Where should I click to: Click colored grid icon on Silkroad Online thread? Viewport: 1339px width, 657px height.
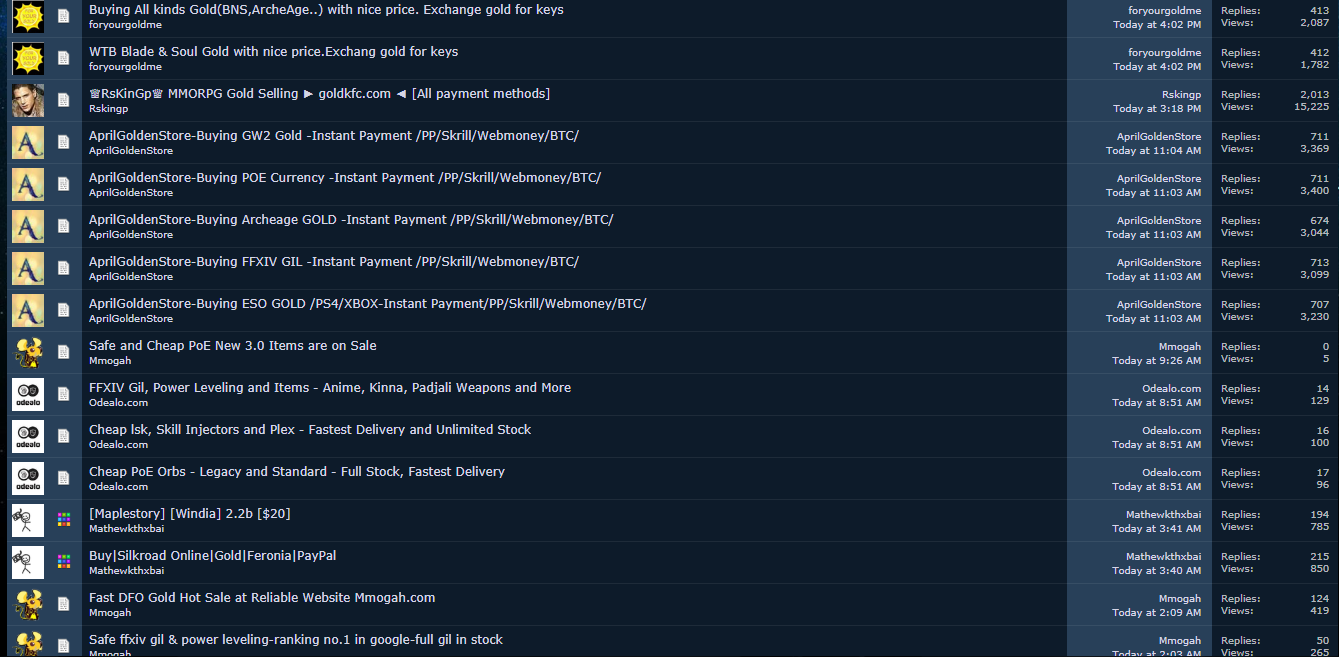click(x=64, y=562)
